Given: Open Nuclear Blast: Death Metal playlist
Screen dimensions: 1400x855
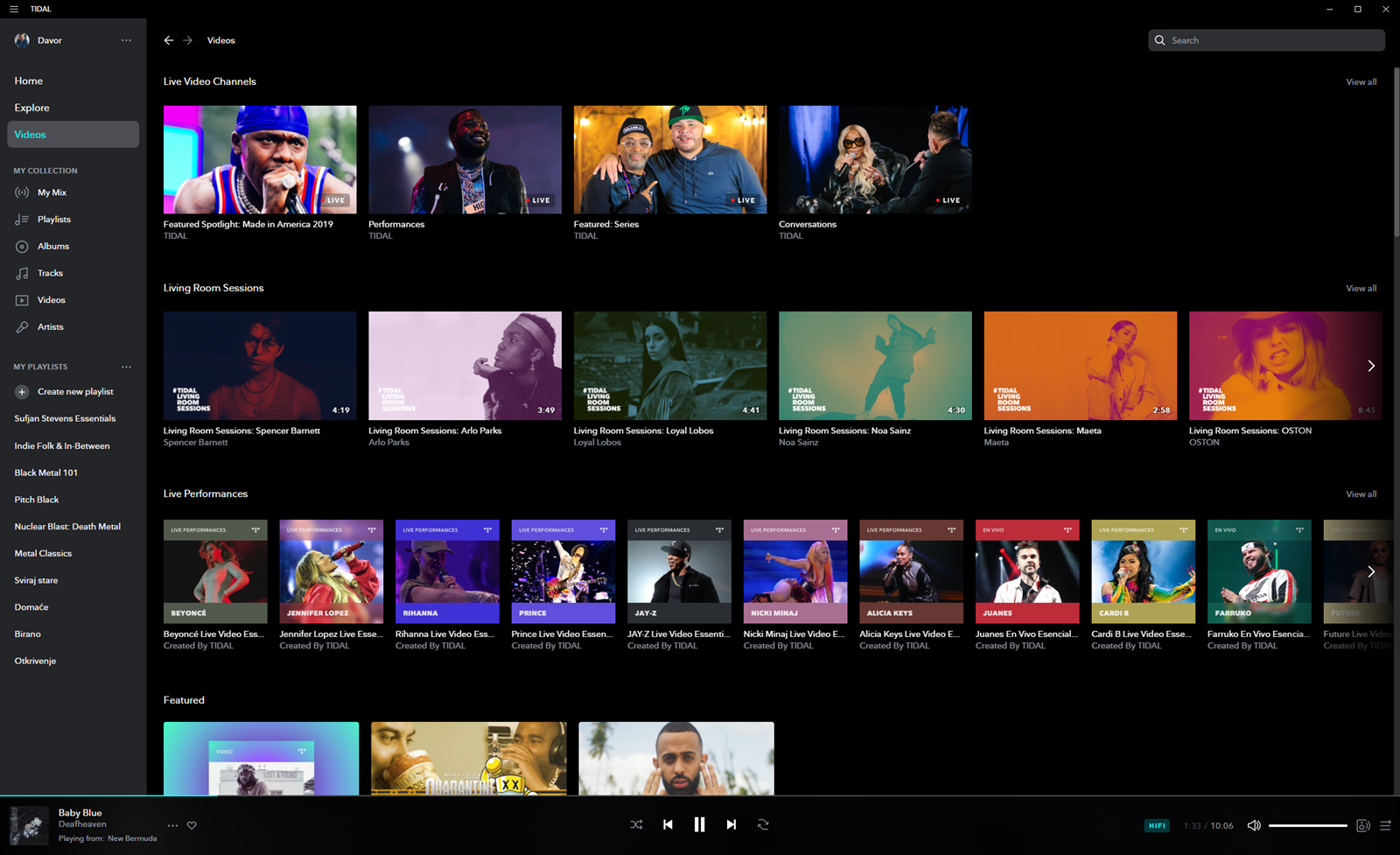Looking at the screenshot, I should pos(67,527).
